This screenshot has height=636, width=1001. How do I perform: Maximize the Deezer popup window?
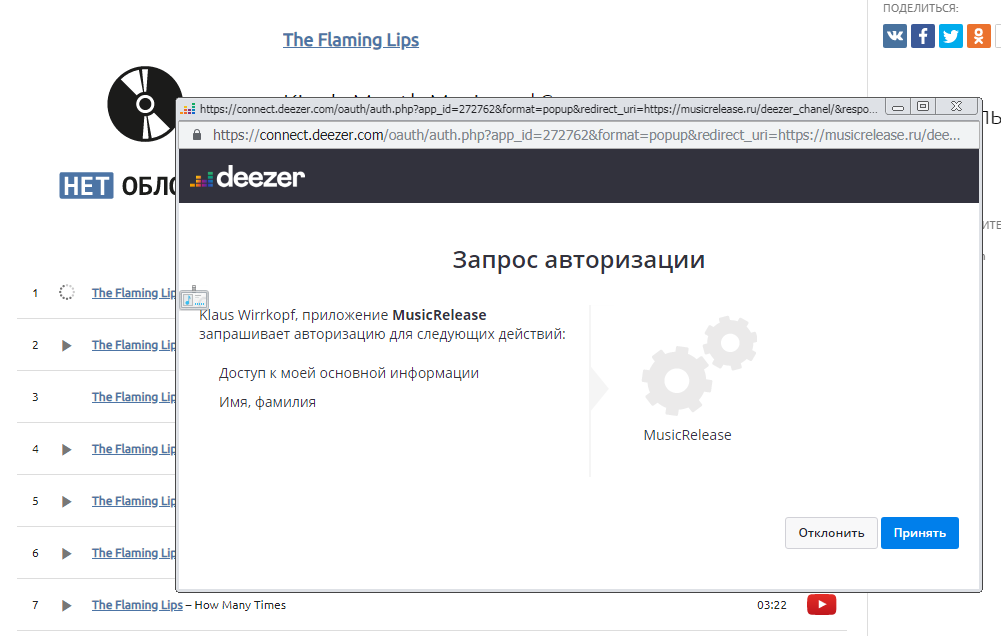pos(923,107)
